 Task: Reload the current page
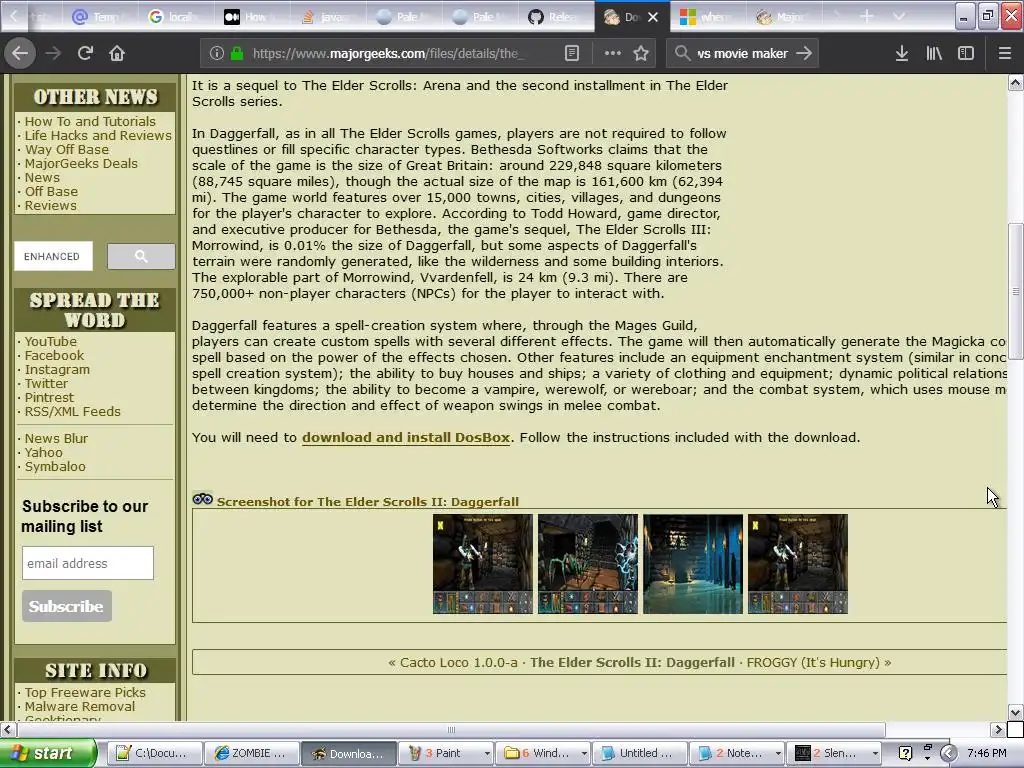[85, 53]
